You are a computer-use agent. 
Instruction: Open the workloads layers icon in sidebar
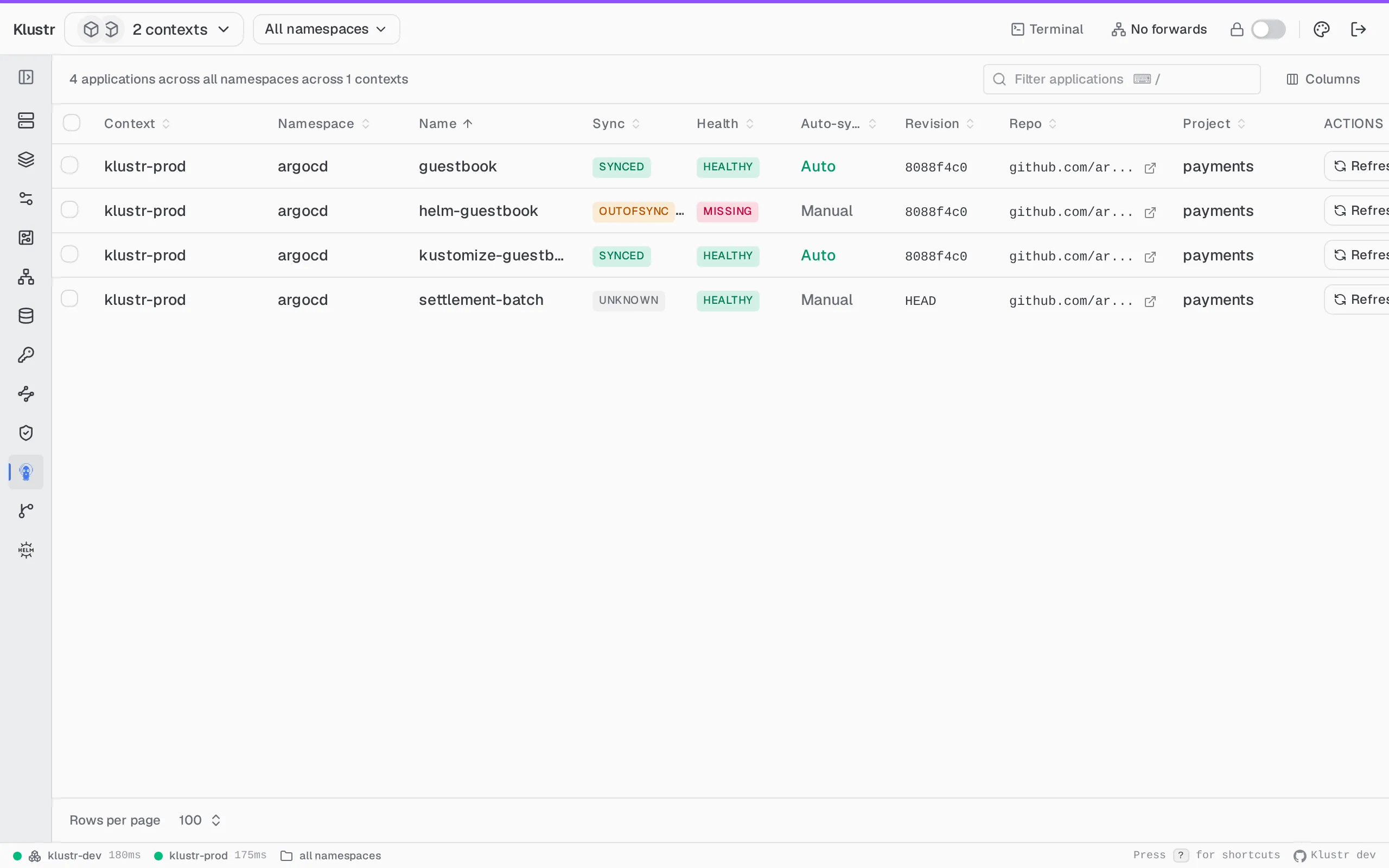(26, 159)
